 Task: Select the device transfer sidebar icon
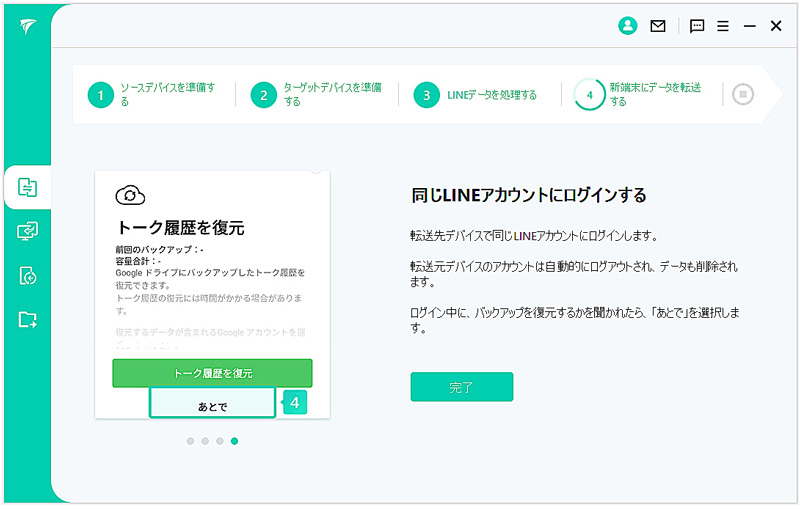pos(28,187)
